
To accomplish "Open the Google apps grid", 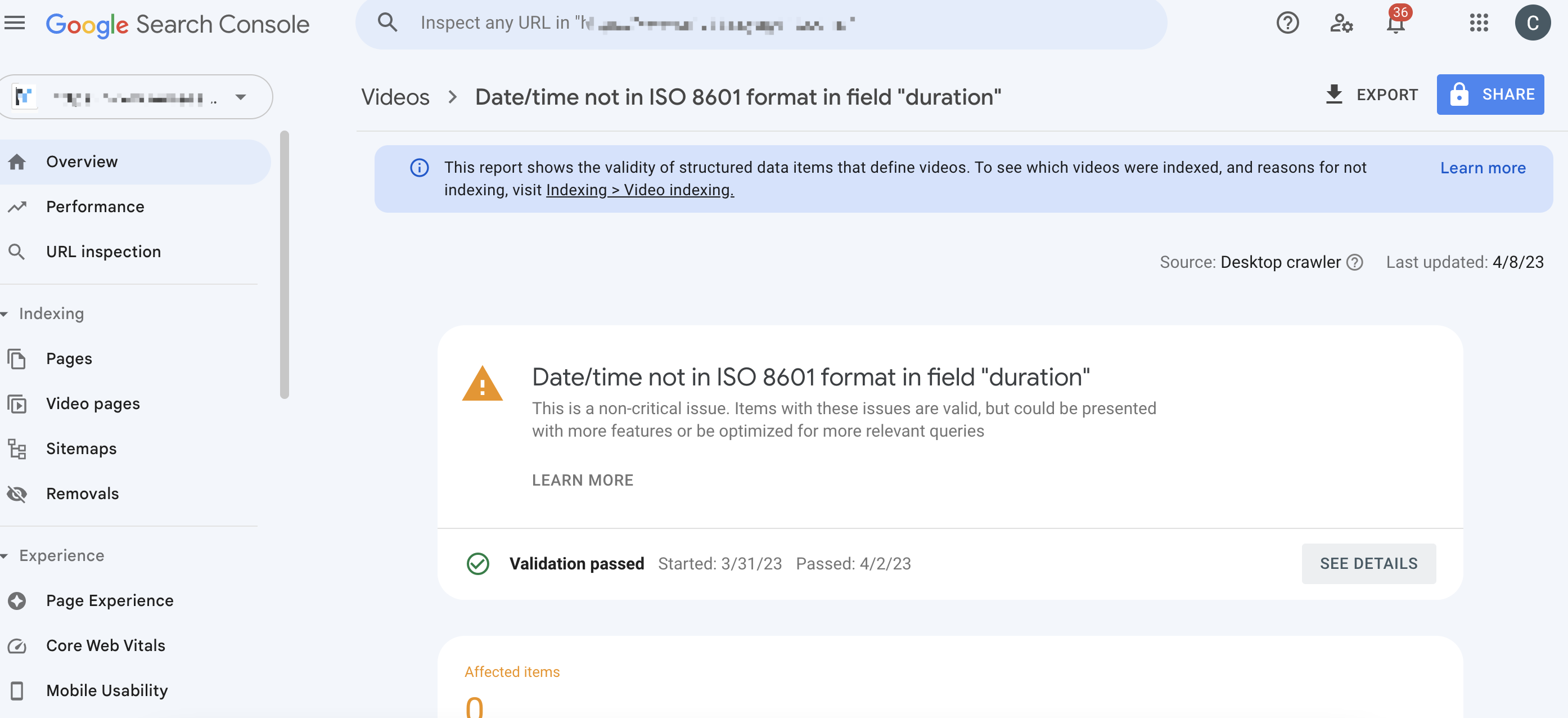I will click(1479, 23).
